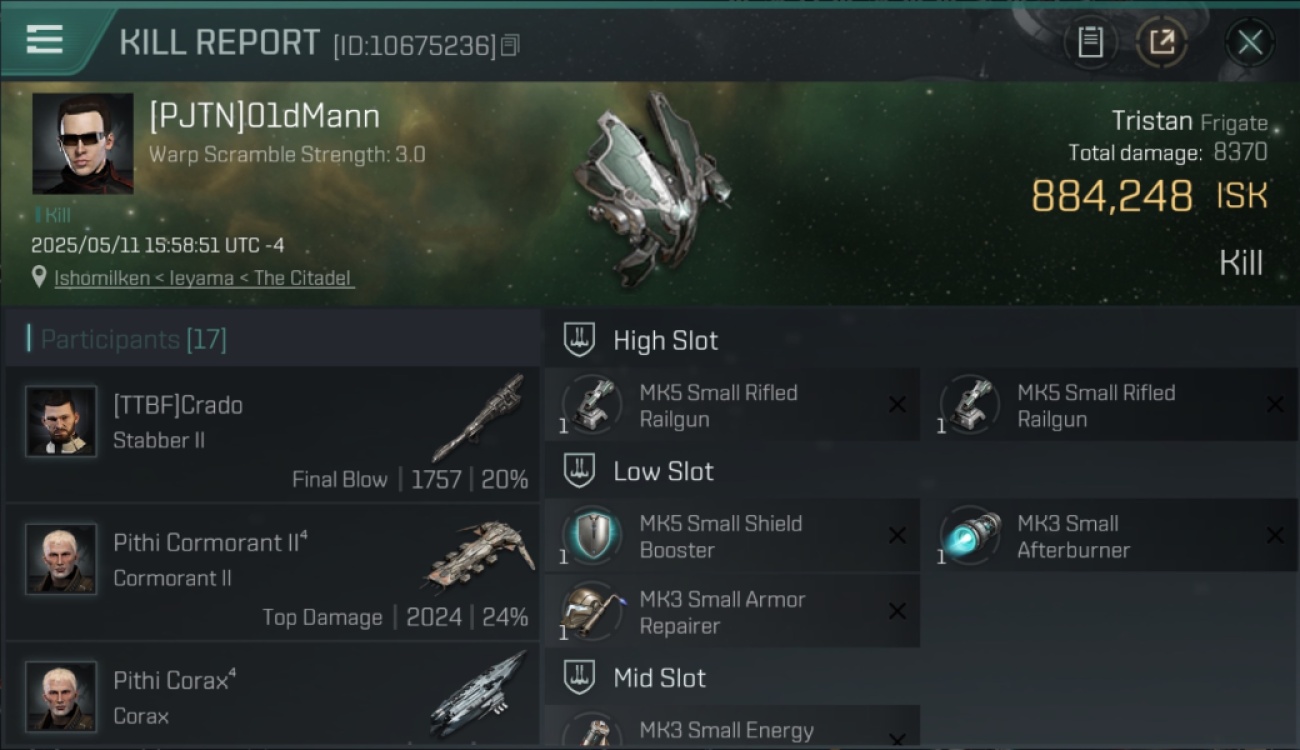Select participant Crado's Stabber II entry
The image size is (1300, 750).
[272, 433]
